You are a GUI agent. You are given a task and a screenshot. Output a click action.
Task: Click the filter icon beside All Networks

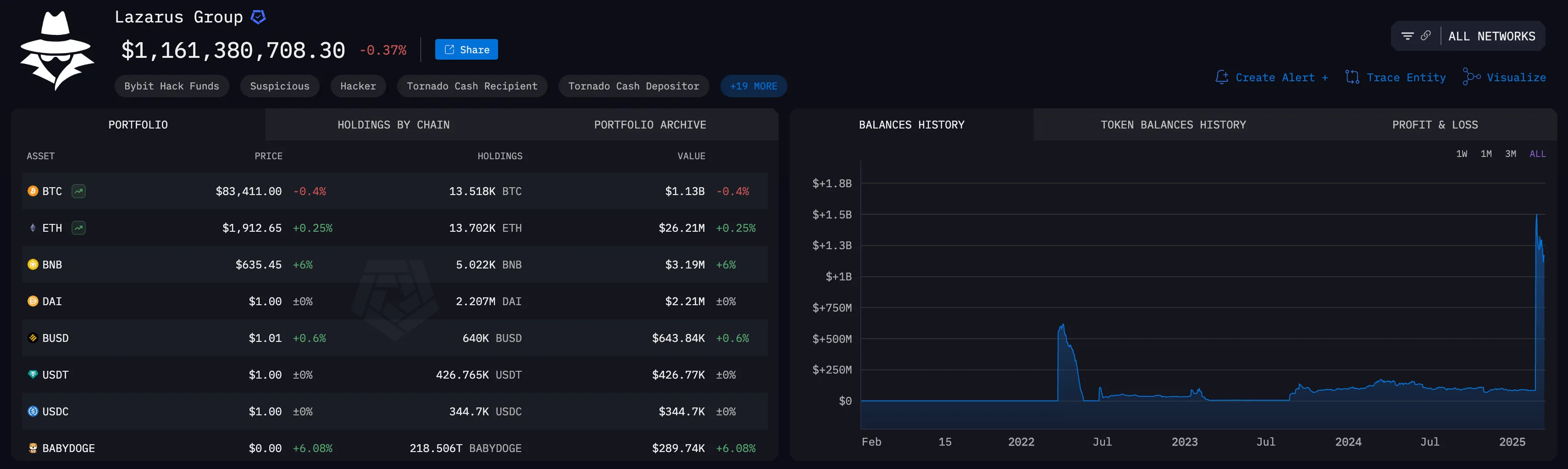click(1407, 36)
